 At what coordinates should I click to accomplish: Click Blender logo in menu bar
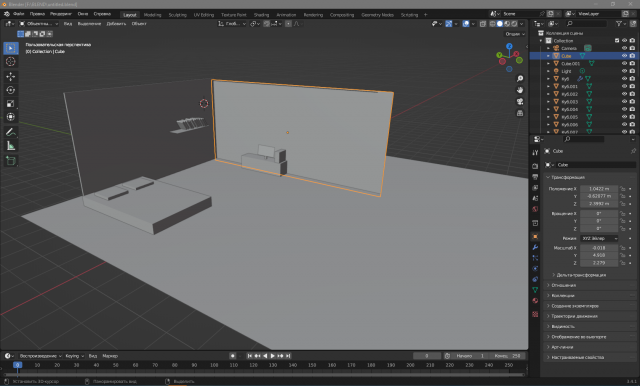7,14
